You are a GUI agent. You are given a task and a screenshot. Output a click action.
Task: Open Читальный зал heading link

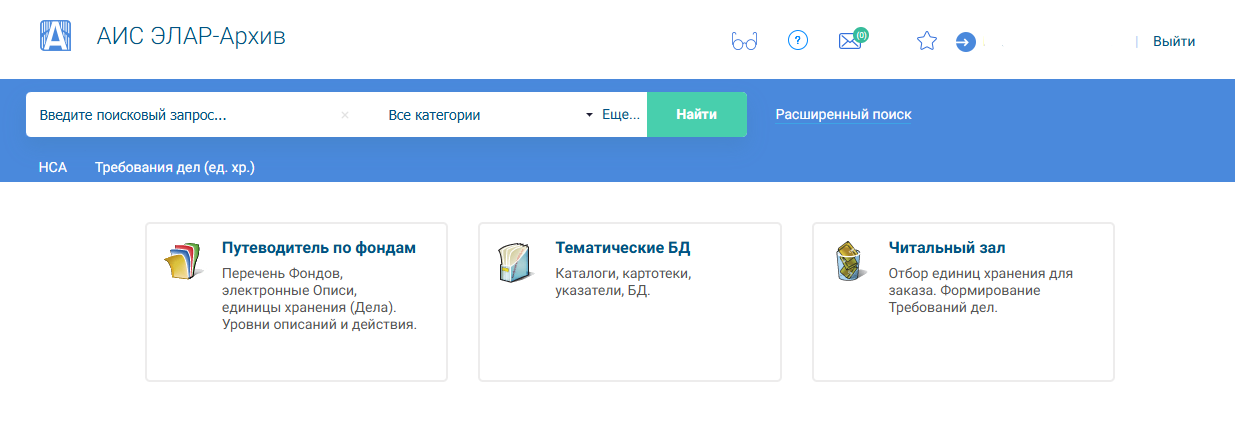coord(947,248)
